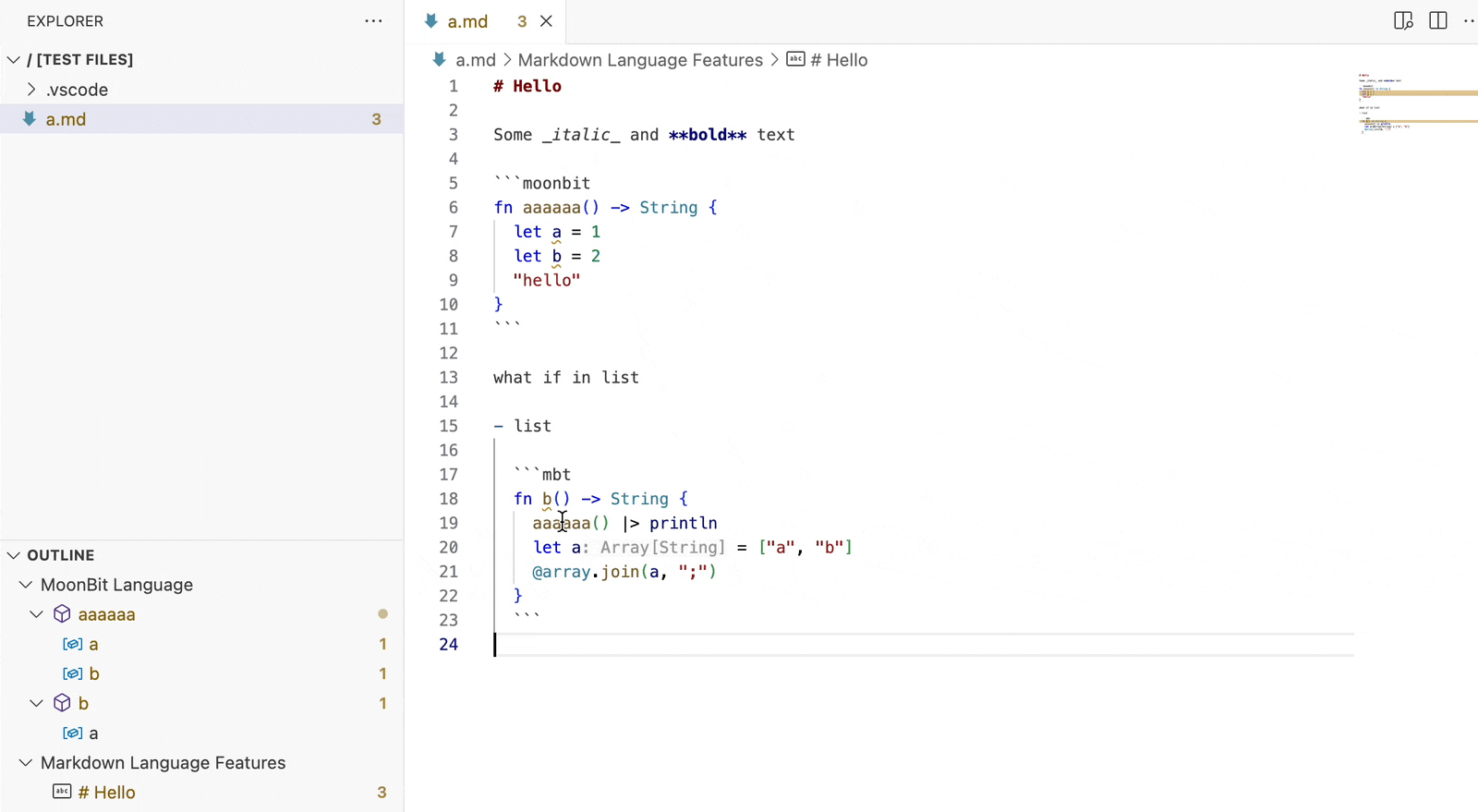The height and width of the screenshot is (812, 1478).
Task: Click the minimap code overview
Action: [1416, 103]
